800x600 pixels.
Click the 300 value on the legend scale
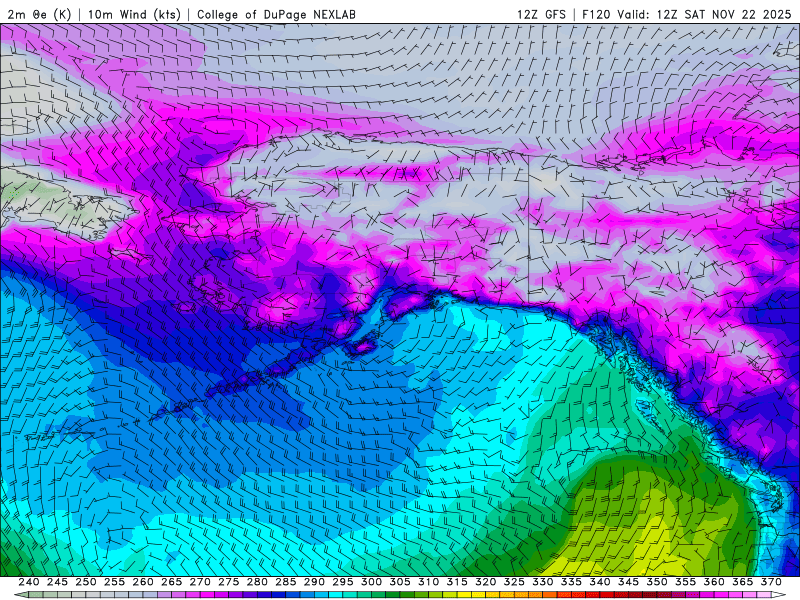(x=371, y=582)
